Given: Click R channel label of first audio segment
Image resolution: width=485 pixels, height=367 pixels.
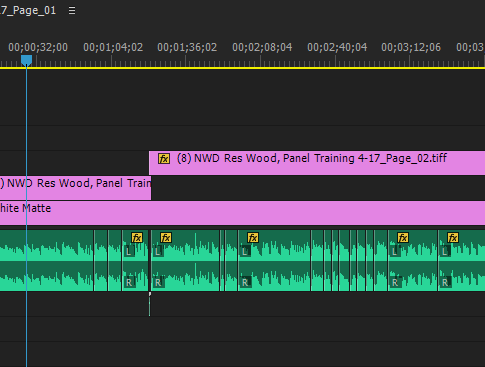Looking at the screenshot, I should pyautogui.click(x=129, y=283).
